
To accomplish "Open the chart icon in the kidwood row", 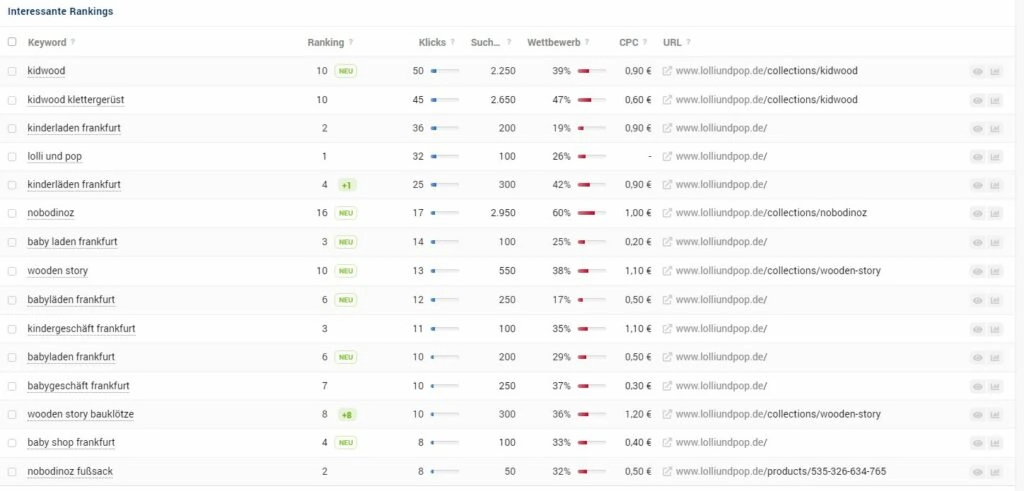I will (x=995, y=72).
